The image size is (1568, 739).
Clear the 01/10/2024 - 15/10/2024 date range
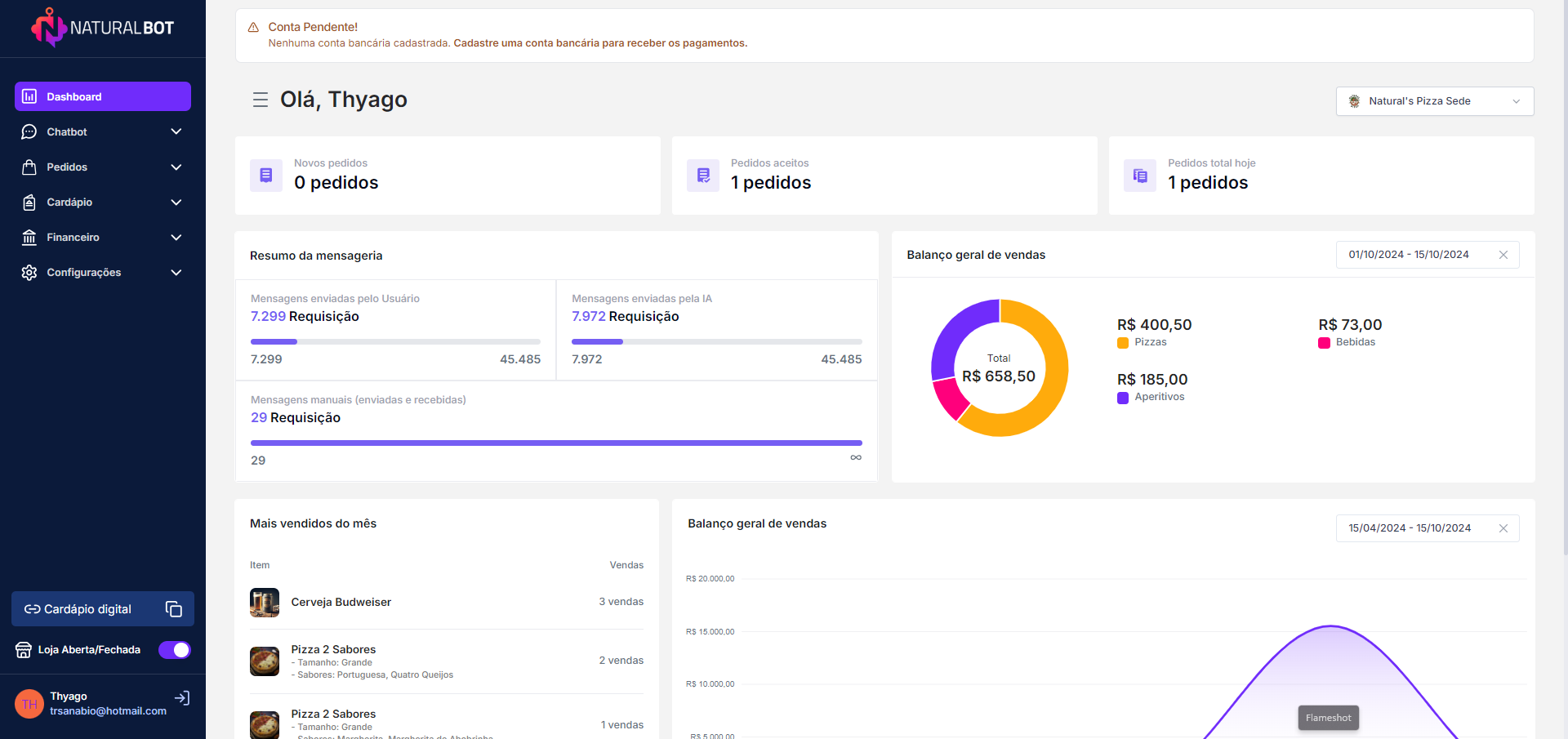click(1503, 255)
